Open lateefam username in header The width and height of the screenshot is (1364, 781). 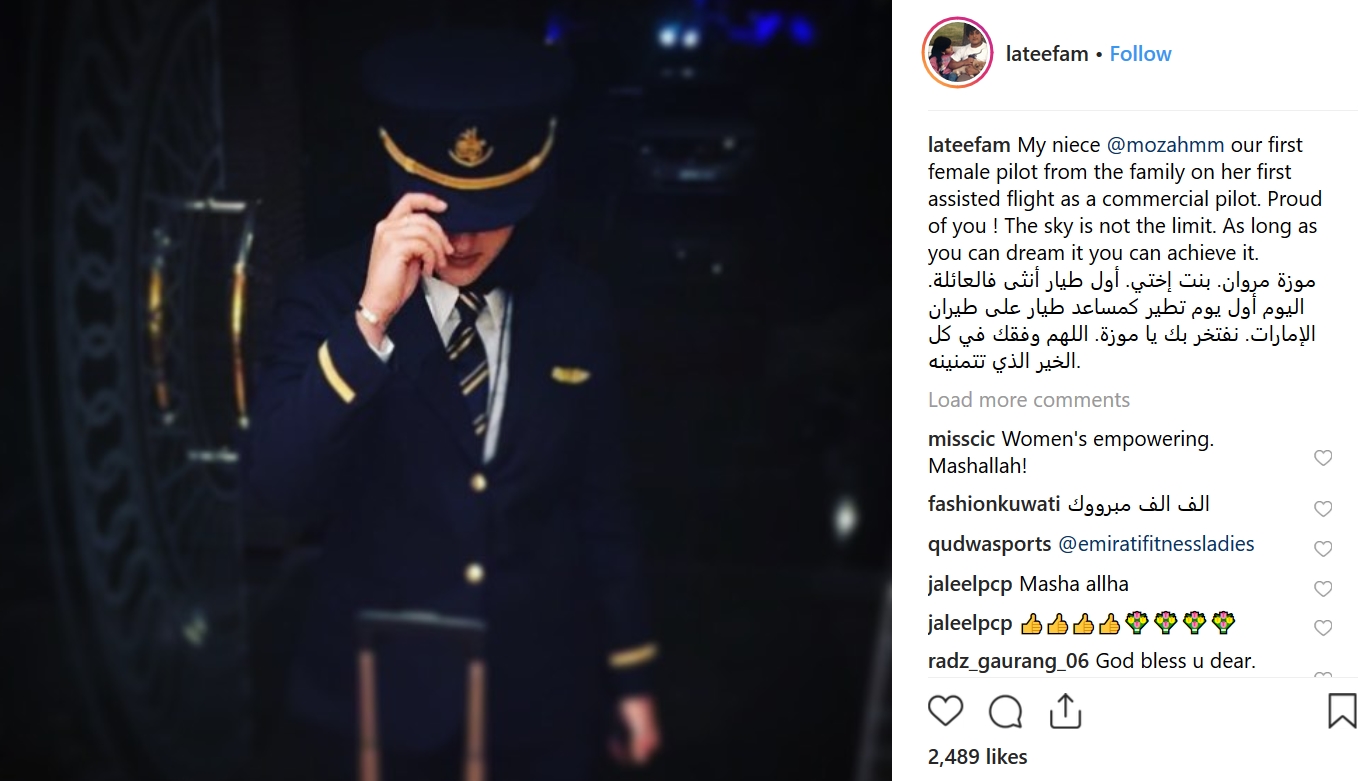click(1047, 54)
